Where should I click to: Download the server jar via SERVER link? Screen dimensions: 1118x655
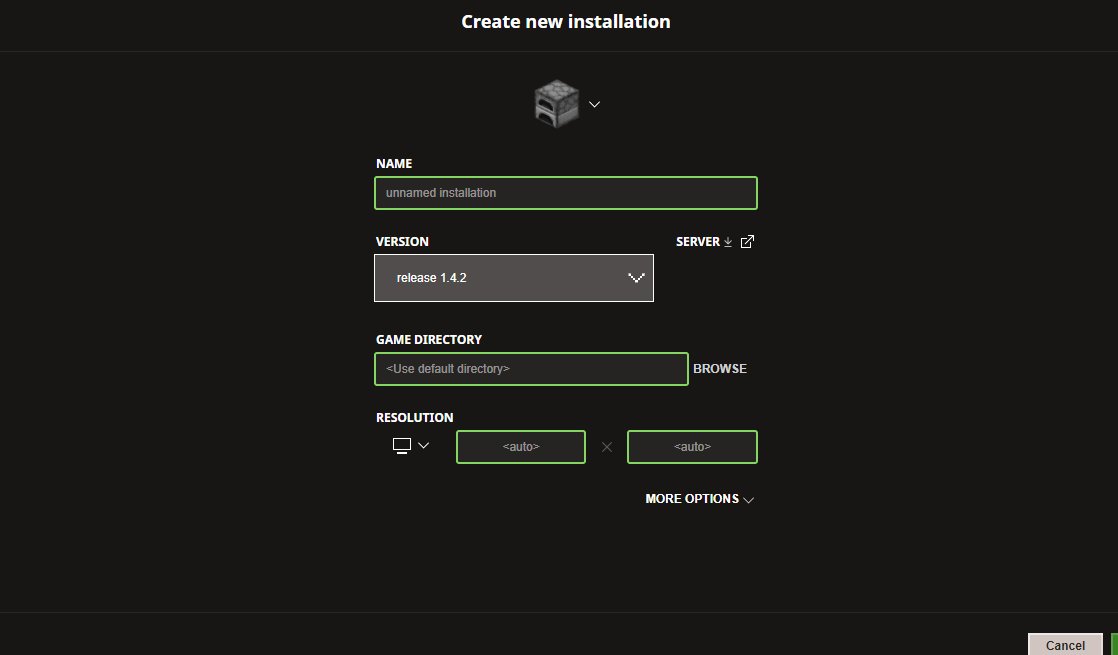(704, 242)
